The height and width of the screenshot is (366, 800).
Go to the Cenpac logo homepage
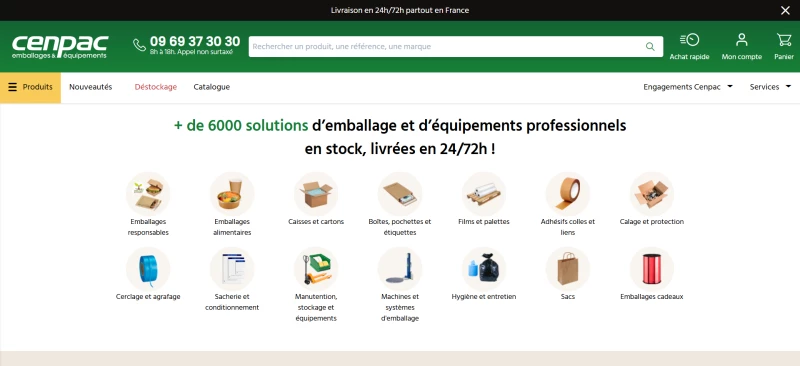click(60, 46)
